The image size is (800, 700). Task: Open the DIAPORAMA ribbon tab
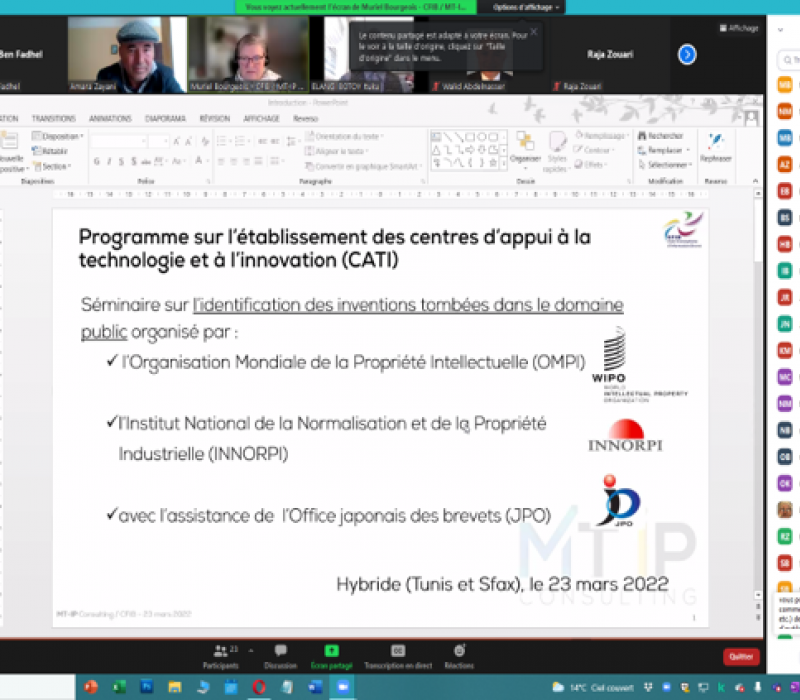coord(165,118)
